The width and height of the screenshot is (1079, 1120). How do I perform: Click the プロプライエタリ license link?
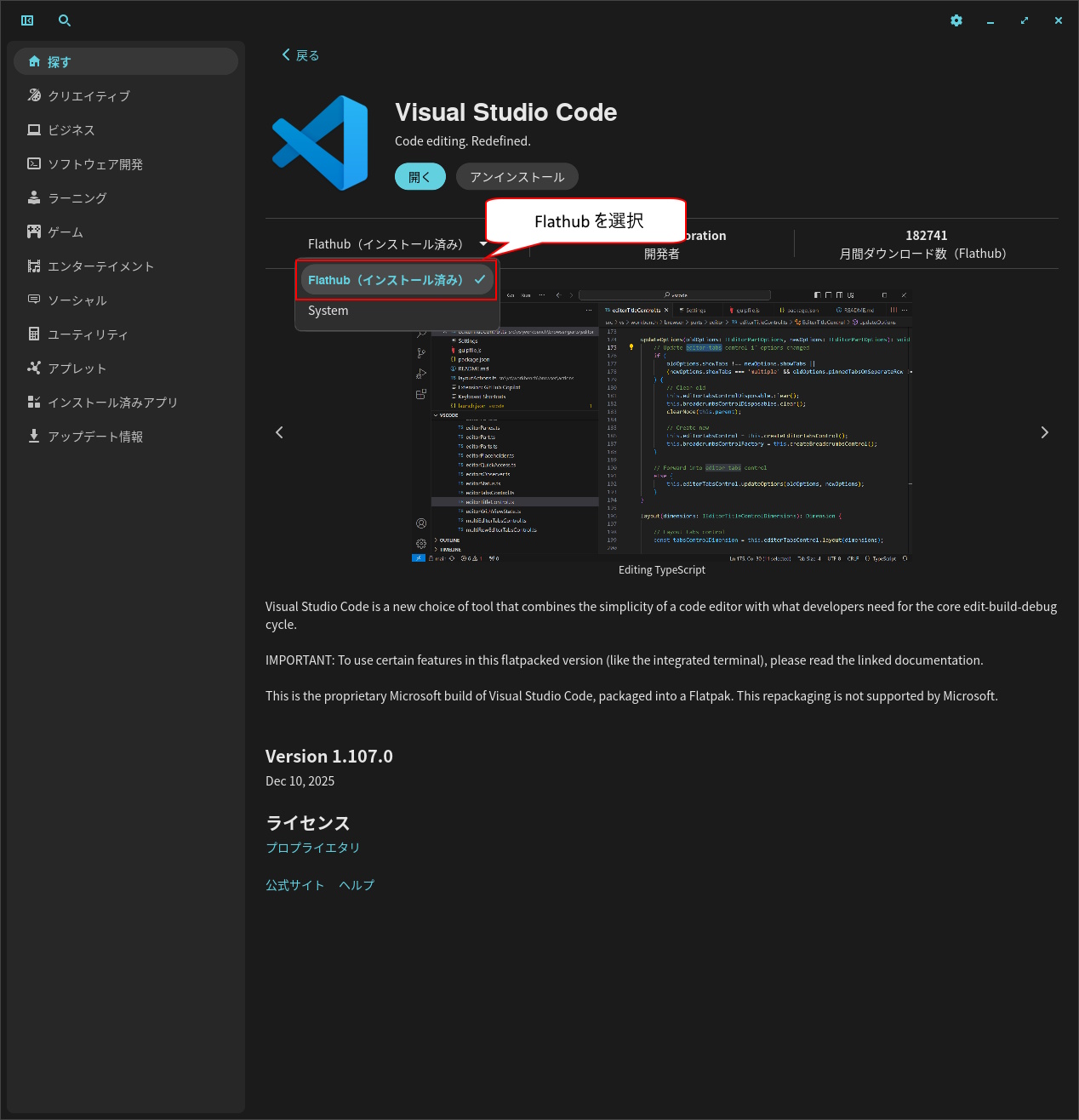pos(312,848)
